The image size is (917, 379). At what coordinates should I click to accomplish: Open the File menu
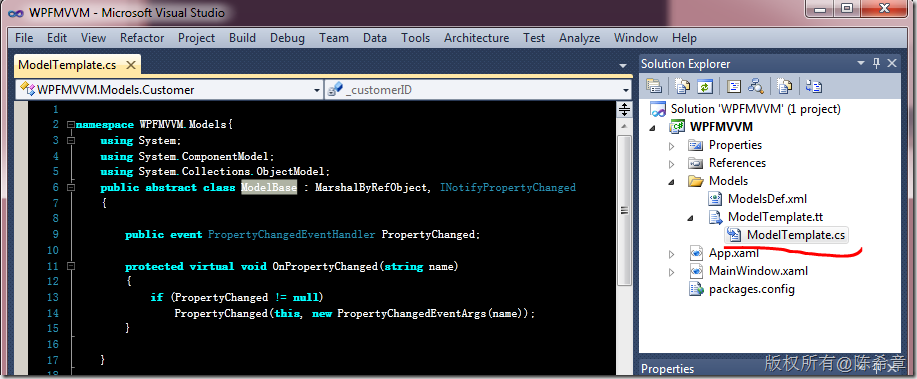[24, 38]
